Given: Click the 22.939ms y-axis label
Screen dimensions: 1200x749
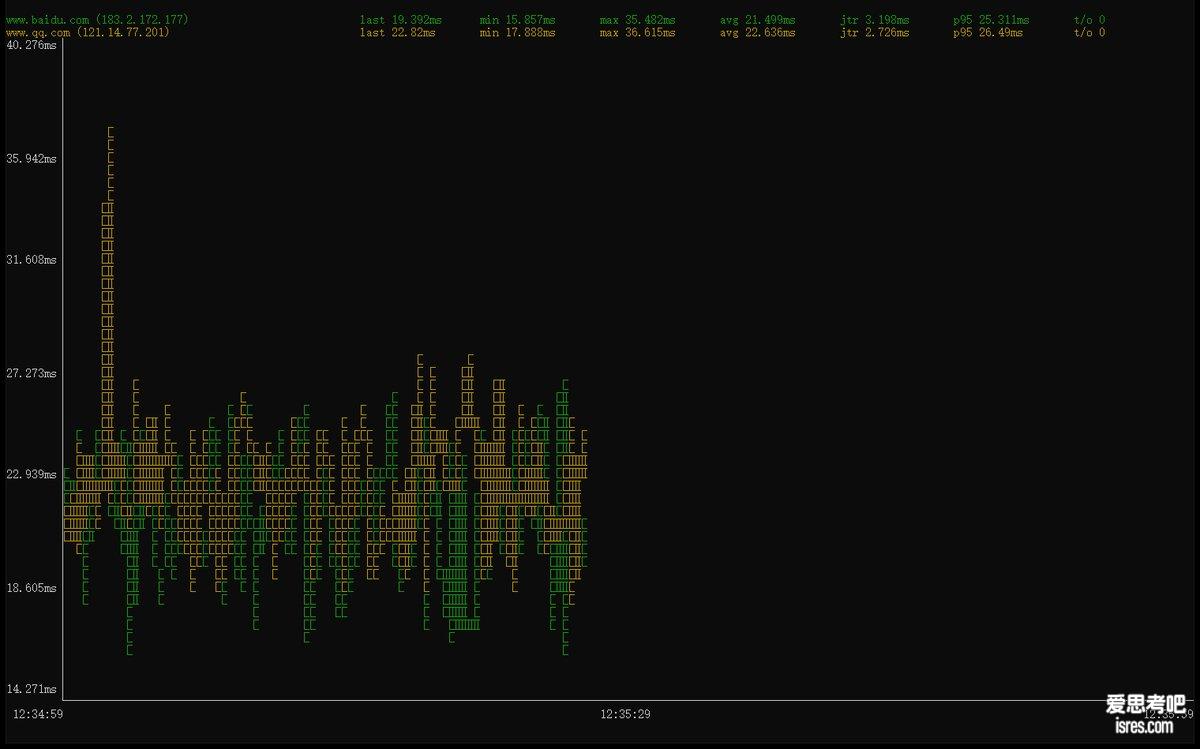Looking at the screenshot, I should coord(32,474).
